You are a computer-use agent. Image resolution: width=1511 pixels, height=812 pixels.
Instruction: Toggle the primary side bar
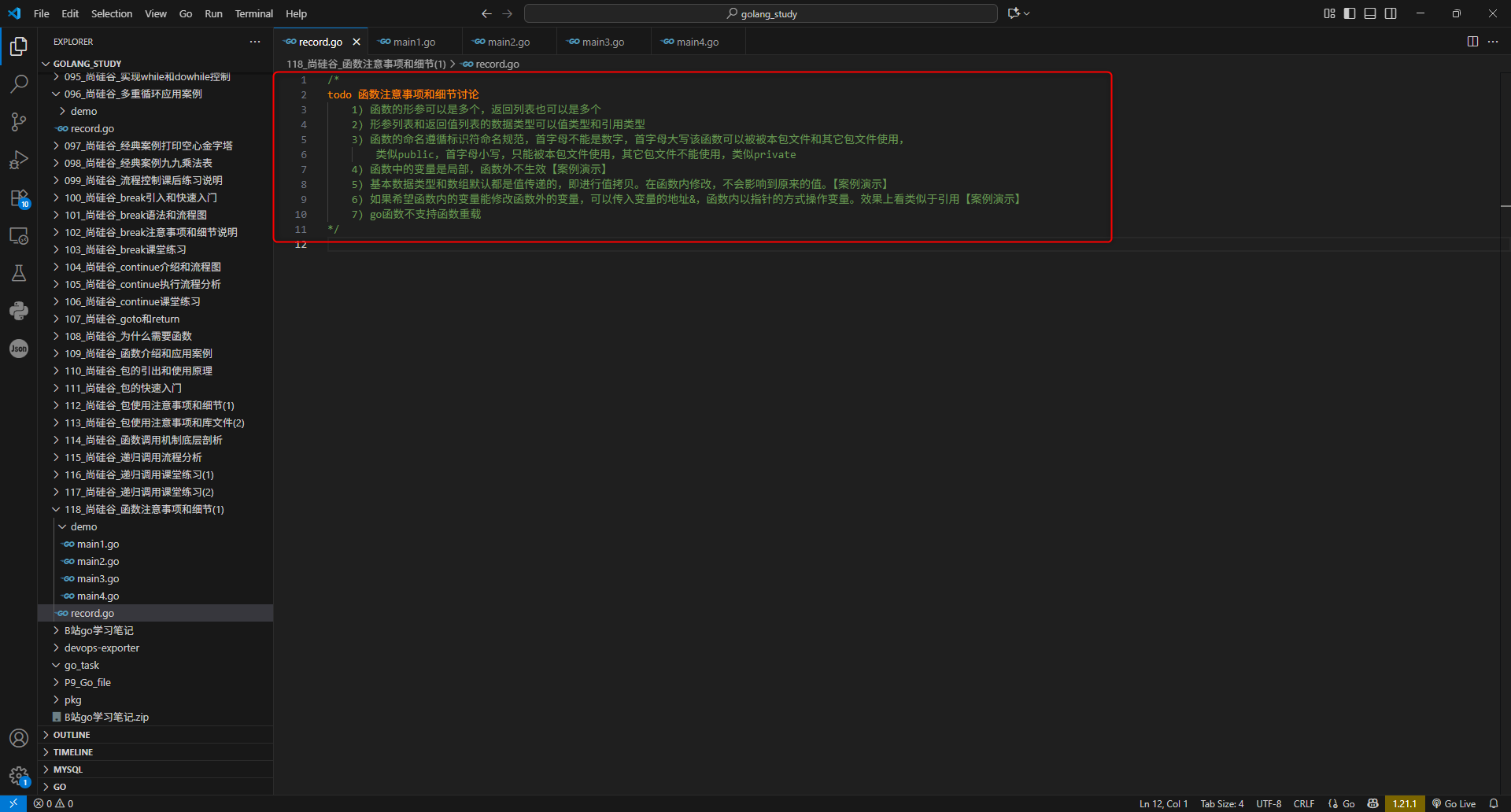pos(1350,13)
